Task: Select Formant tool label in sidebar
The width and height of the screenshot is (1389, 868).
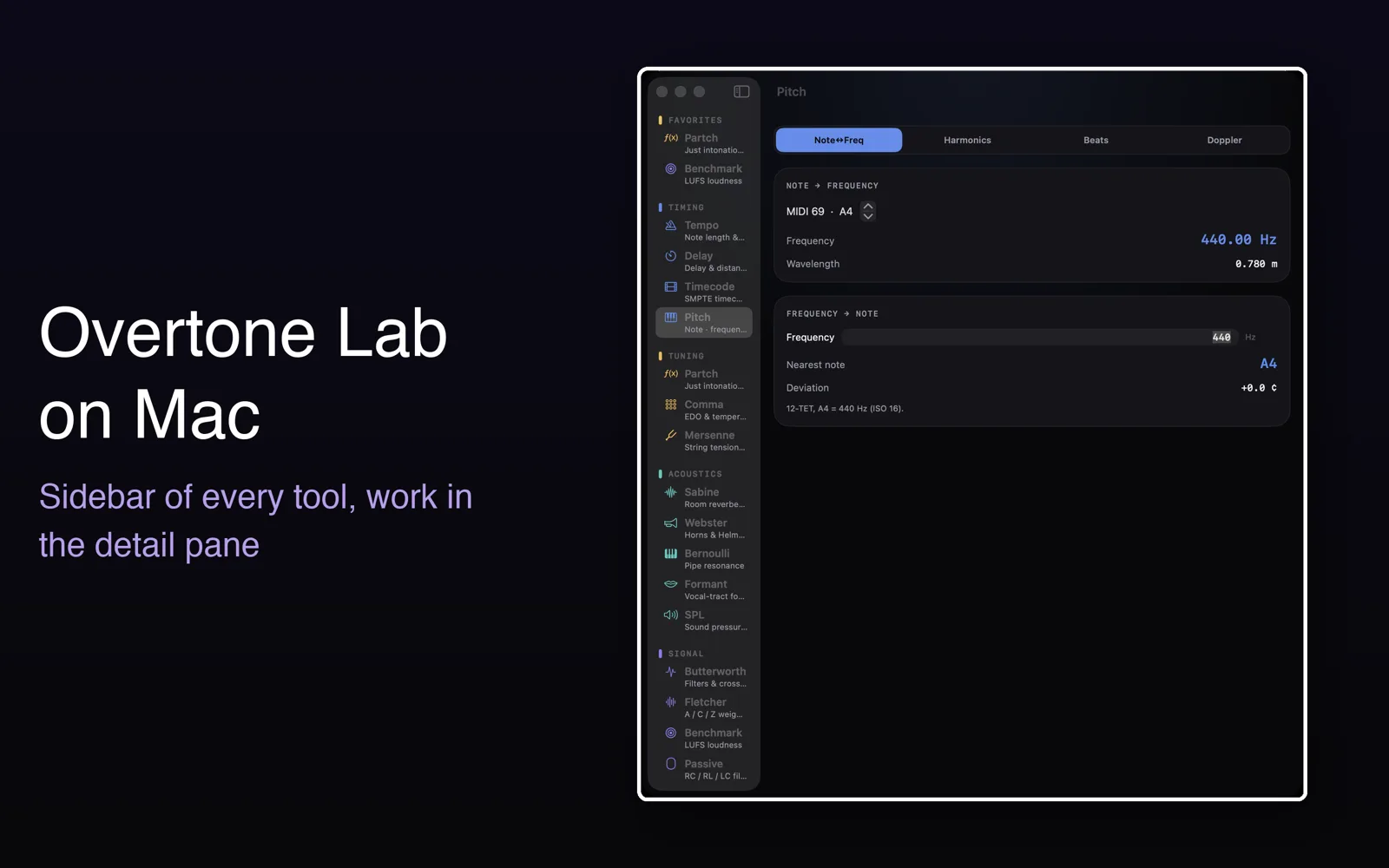Action: click(x=706, y=584)
